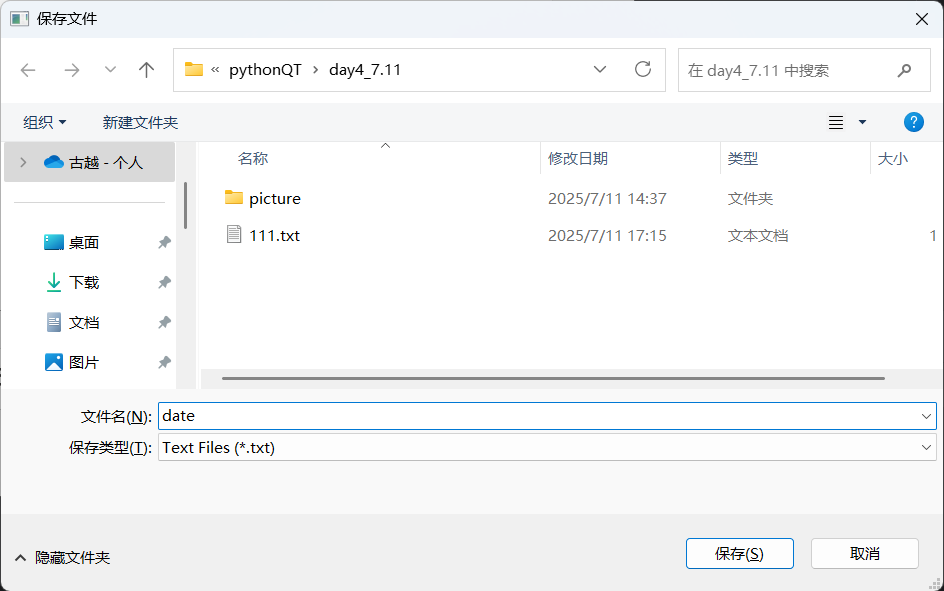This screenshot has width=944, height=591.
Task: Click the search magnifier icon
Action: 905,70
